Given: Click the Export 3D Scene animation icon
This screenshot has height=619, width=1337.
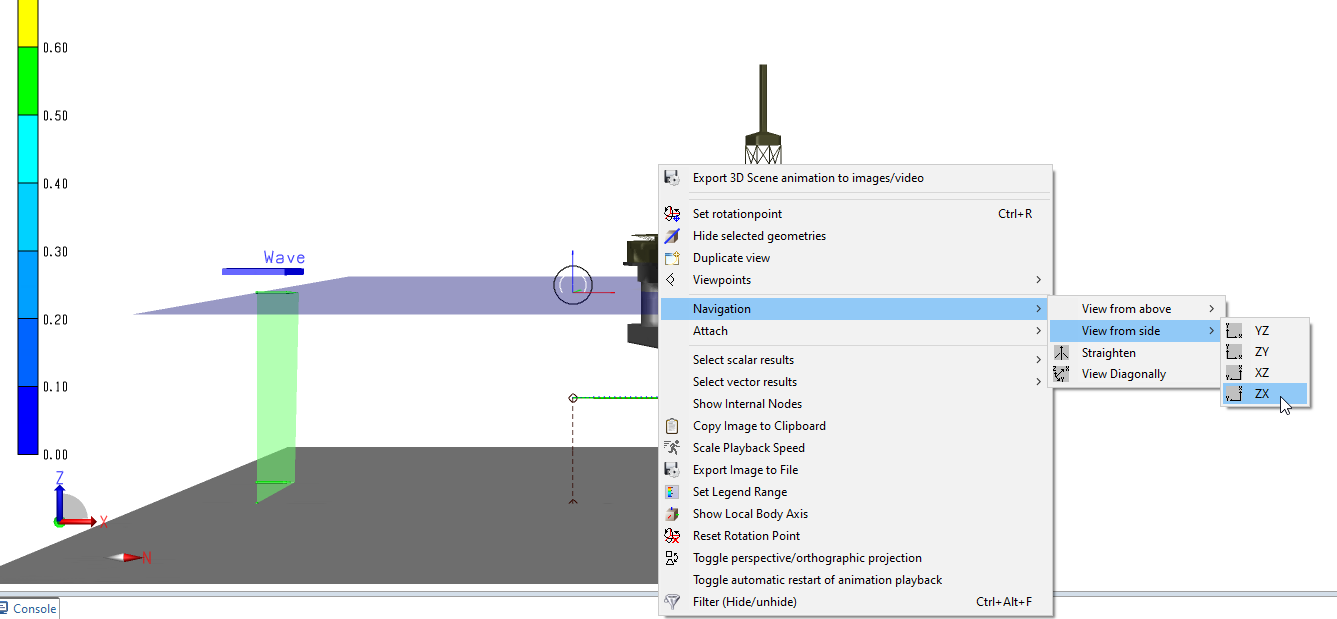Looking at the screenshot, I should pos(672,178).
